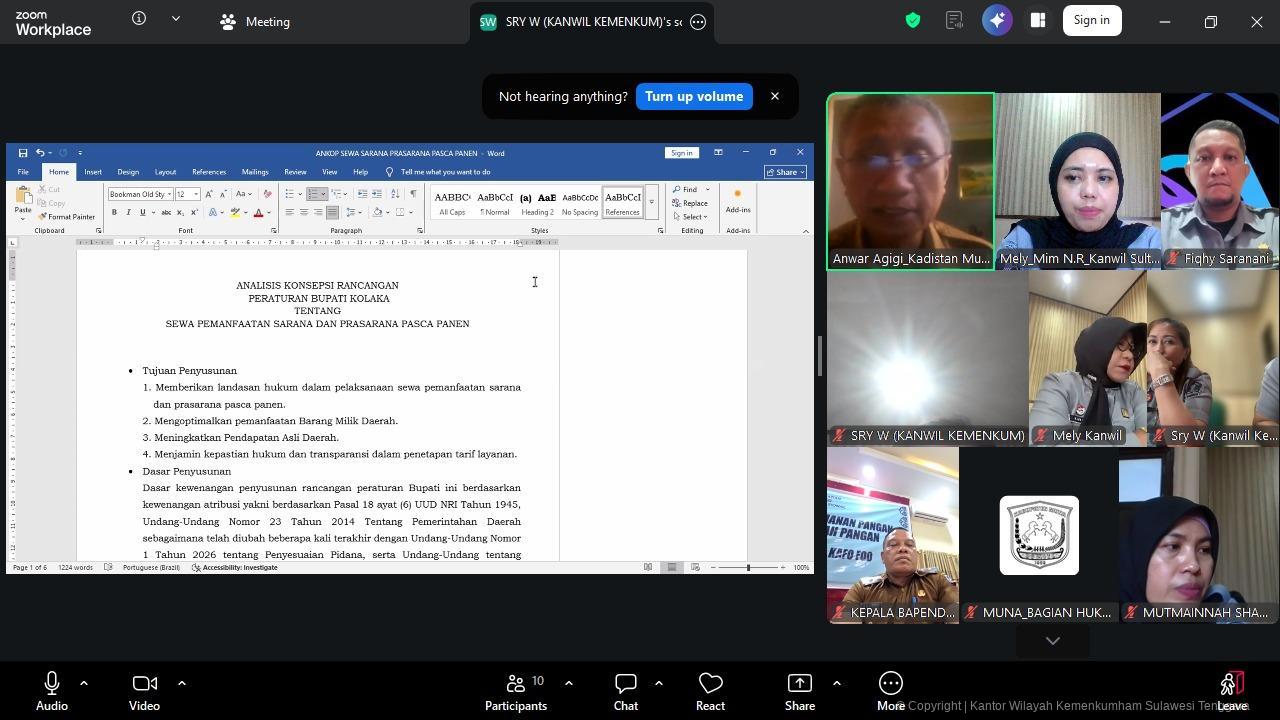1280x720 pixels.
Task: Click the Share screen icon
Action: click(x=799, y=691)
